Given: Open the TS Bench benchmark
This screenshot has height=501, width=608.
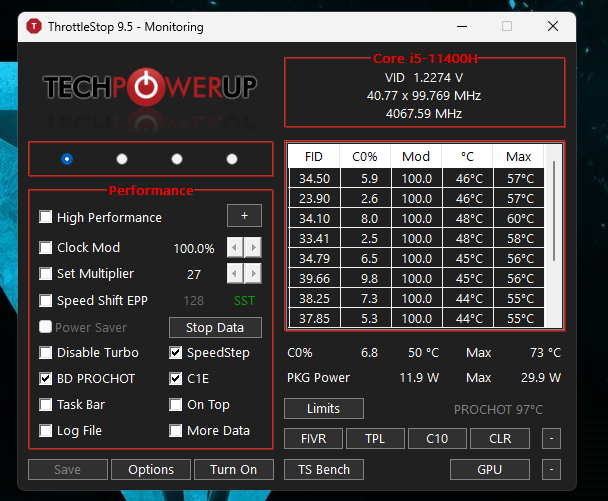Looking at the screenshot, I should (324, 470).
